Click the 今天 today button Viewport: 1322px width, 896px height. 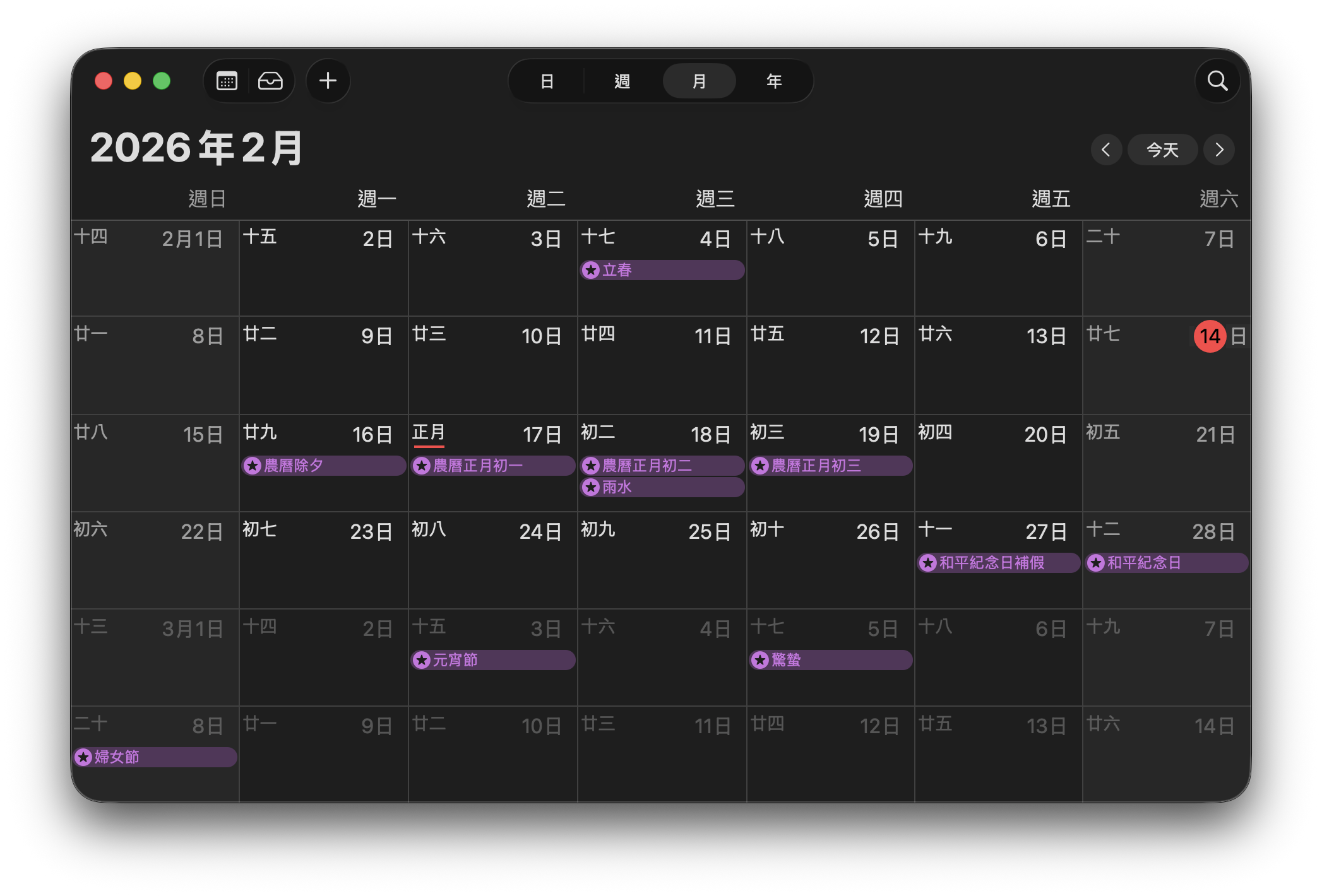coord(1162,150)
